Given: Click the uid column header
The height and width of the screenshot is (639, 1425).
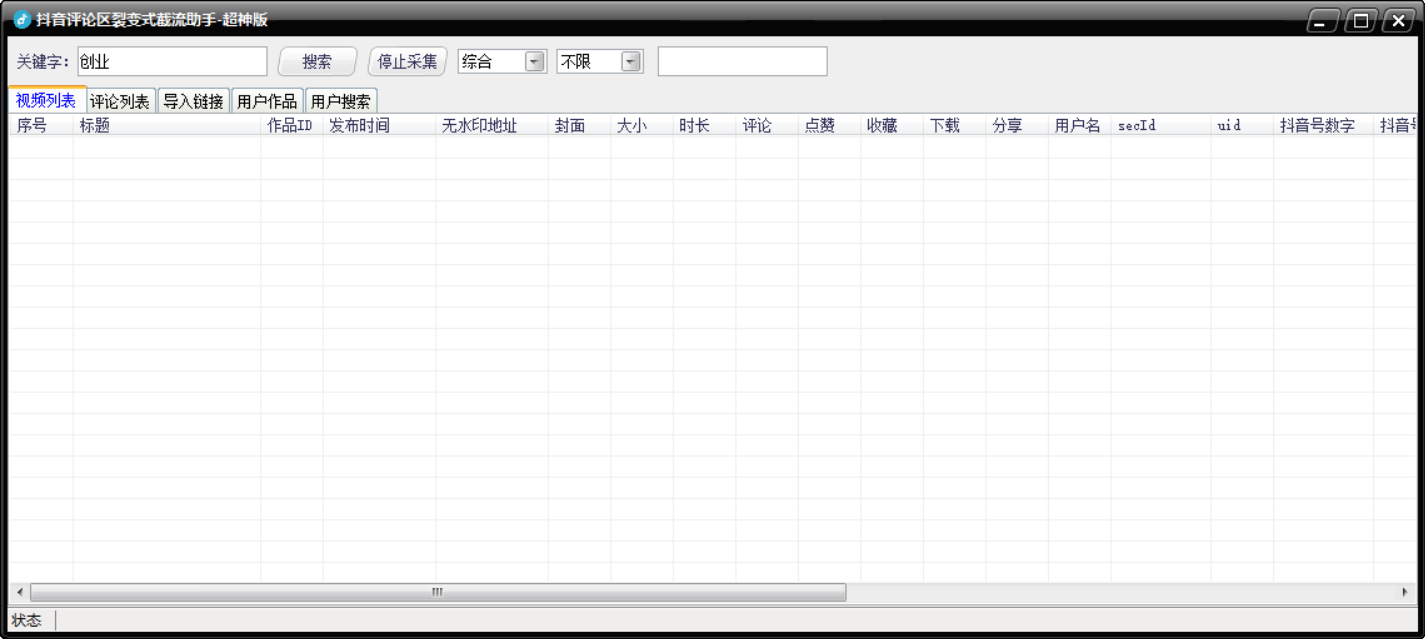Looking at the screenshot, I should [1242, 125].
